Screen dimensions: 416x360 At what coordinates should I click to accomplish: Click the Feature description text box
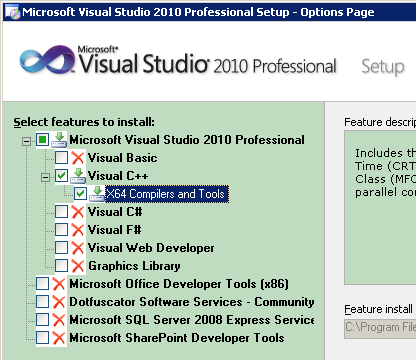(380, 208)
